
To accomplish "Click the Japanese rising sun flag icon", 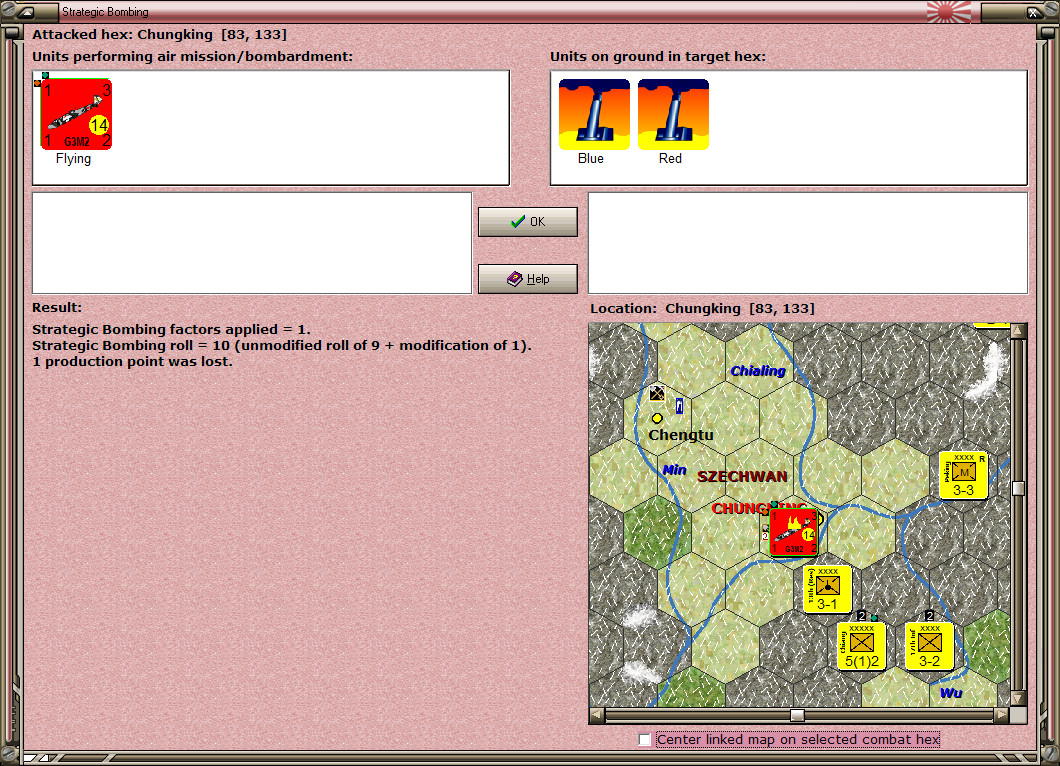I will [948, 12].
